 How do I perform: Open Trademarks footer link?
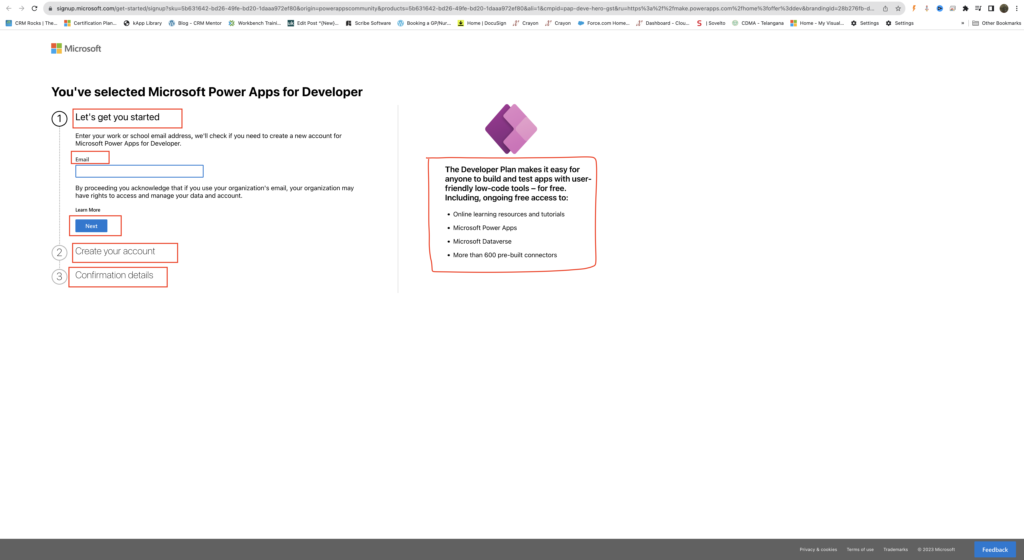pyautogui.click(x=895, y=550)
